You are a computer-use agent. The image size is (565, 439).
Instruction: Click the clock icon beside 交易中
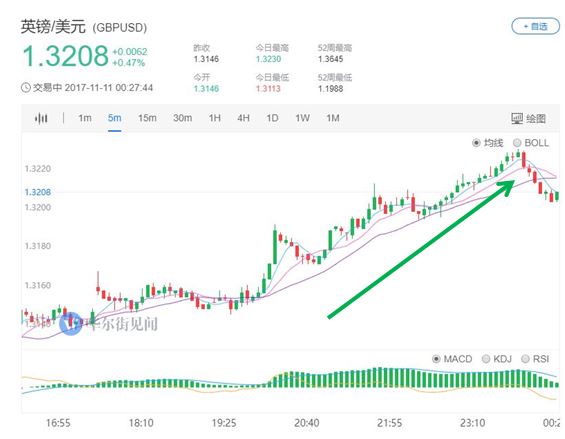26,88
